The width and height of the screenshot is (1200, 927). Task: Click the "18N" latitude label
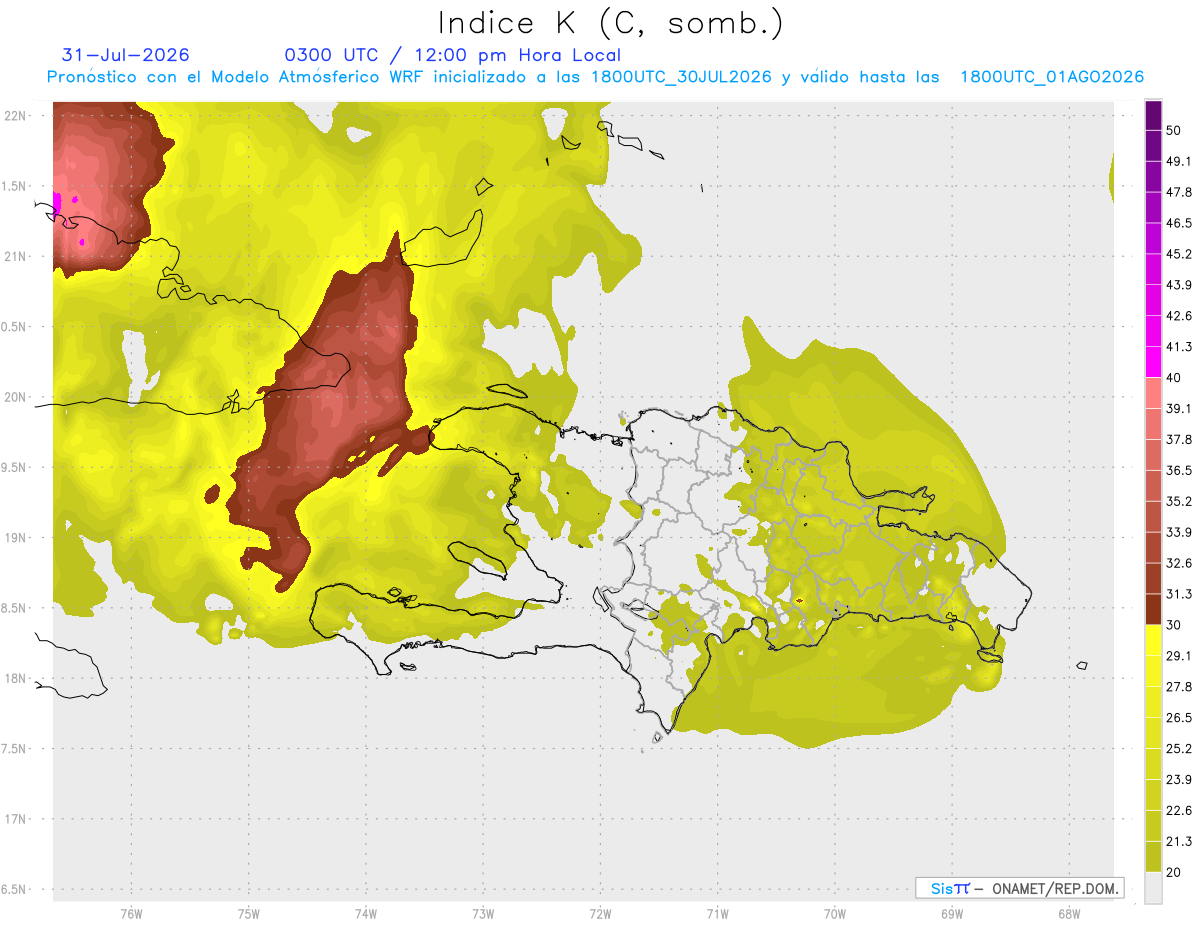point(14,678)
